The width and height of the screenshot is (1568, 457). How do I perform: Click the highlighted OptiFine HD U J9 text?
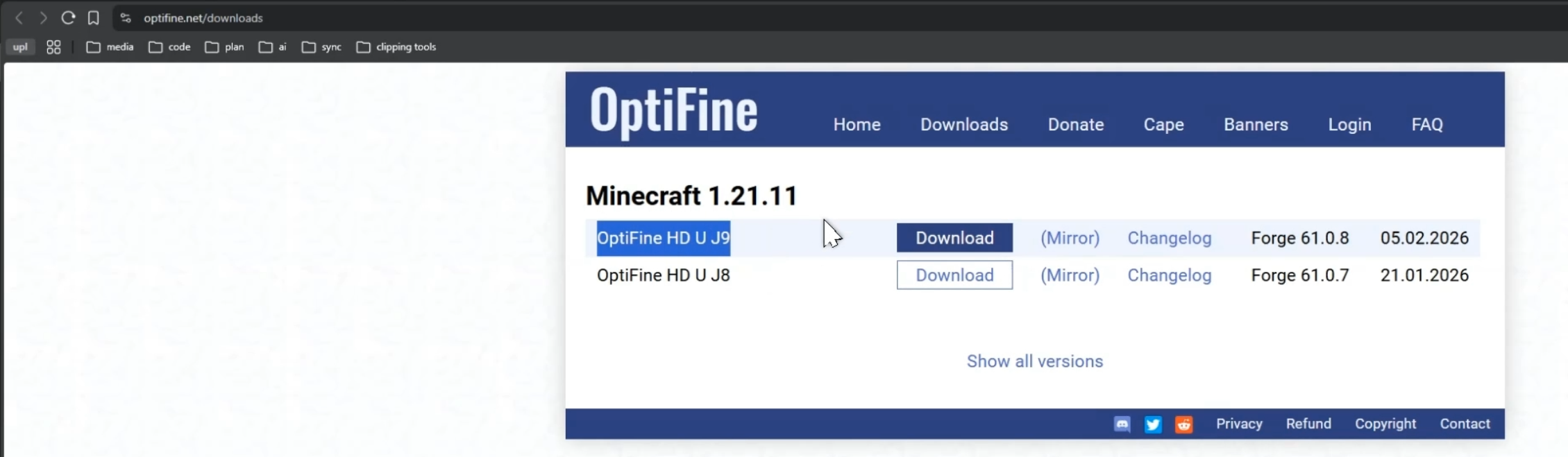tap(664, 238)
